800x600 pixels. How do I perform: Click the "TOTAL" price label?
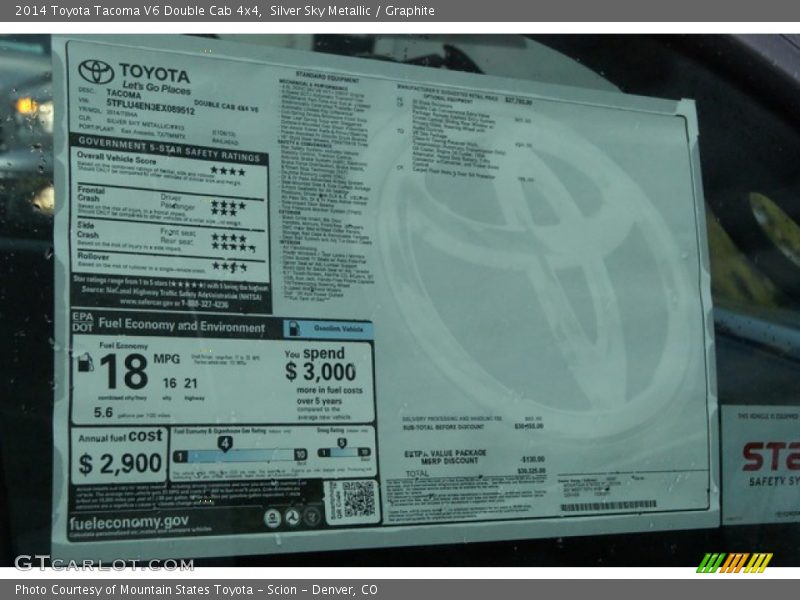tap(417, 473)
